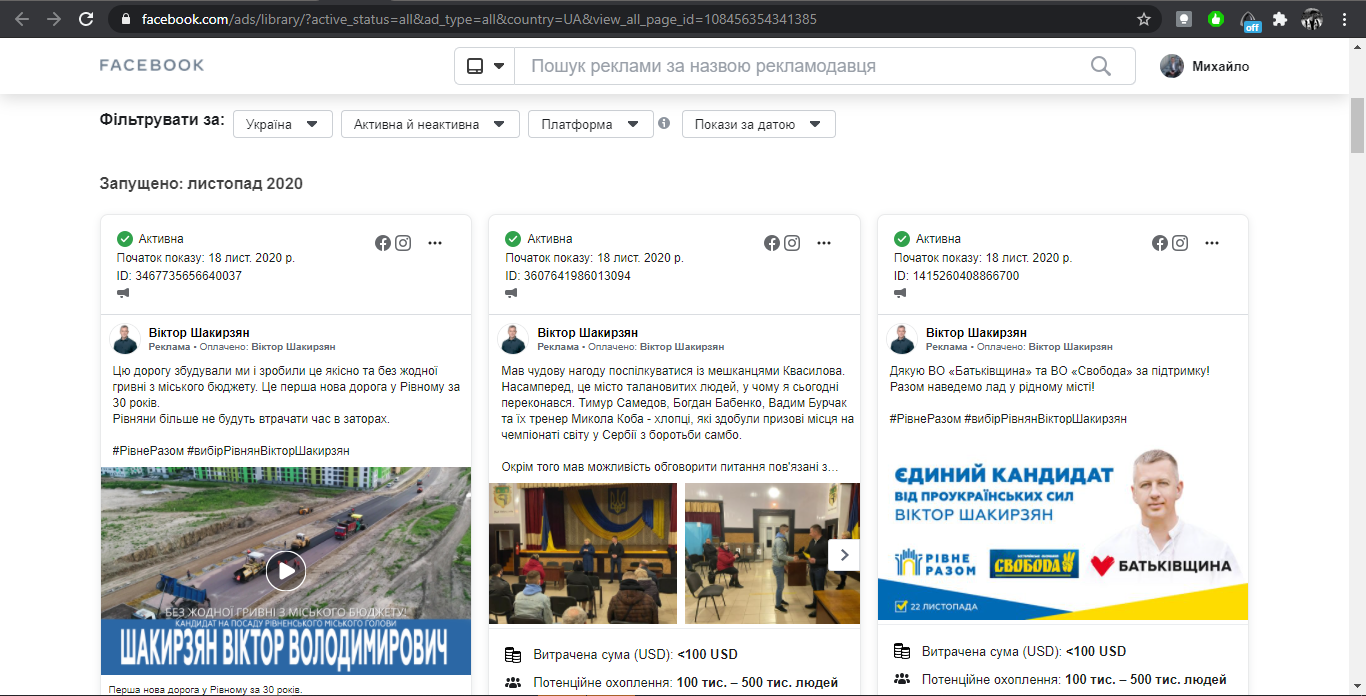Open the ad category selector dropdown
Viewport: 1366px width, 696px height.
[x=485, y=66]
